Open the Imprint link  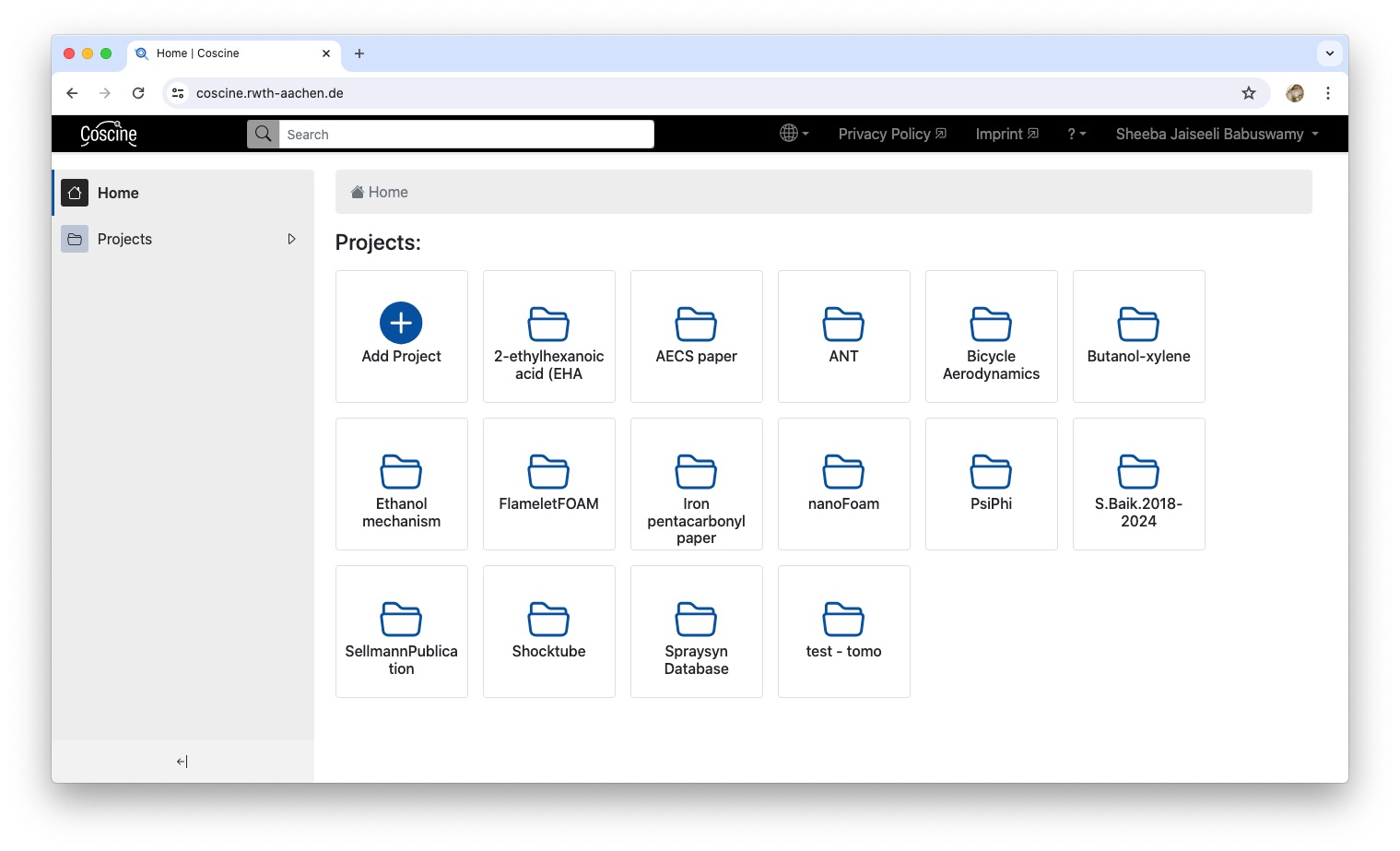(x=1006, y=134)
